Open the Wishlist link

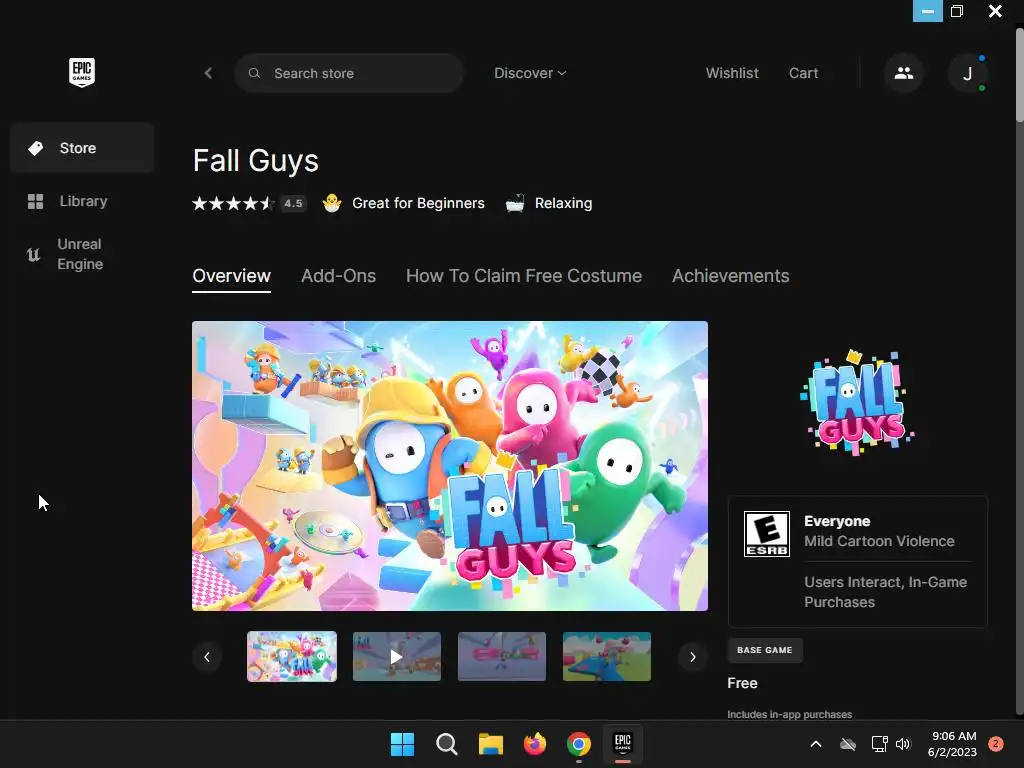click(732, 73)
